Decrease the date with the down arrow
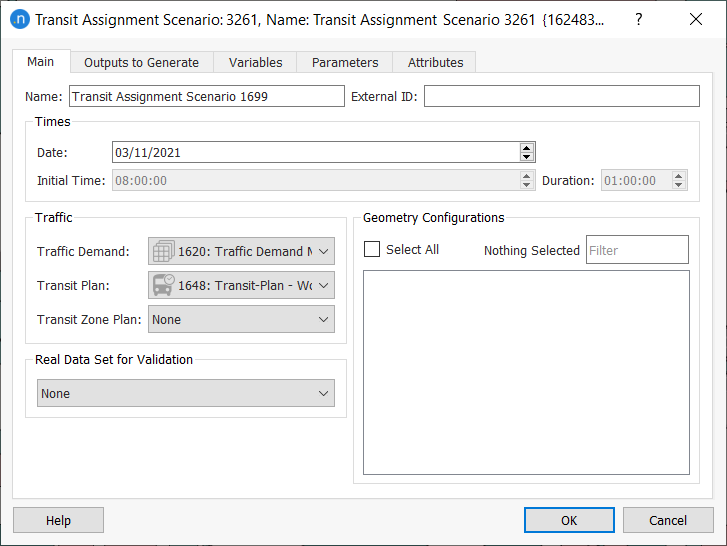The height and width of the screenshot is (546, 727). coord(526,157)
